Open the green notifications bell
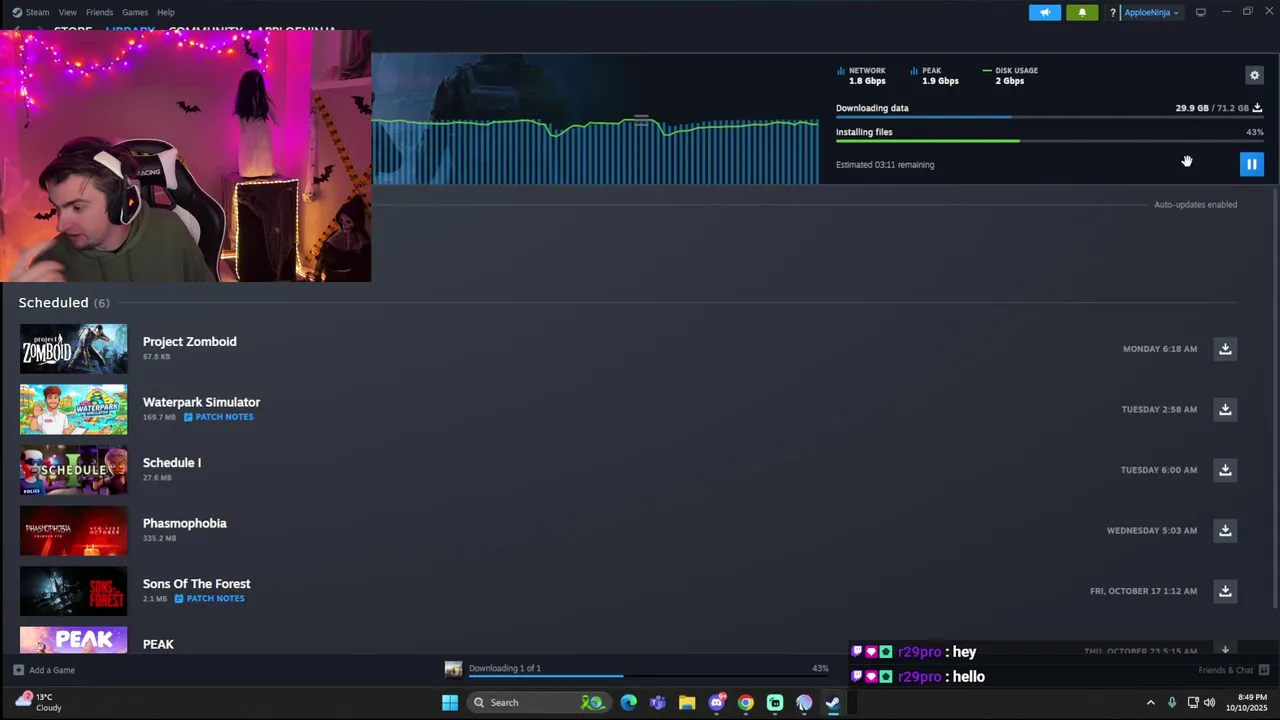 (1082, 12)
